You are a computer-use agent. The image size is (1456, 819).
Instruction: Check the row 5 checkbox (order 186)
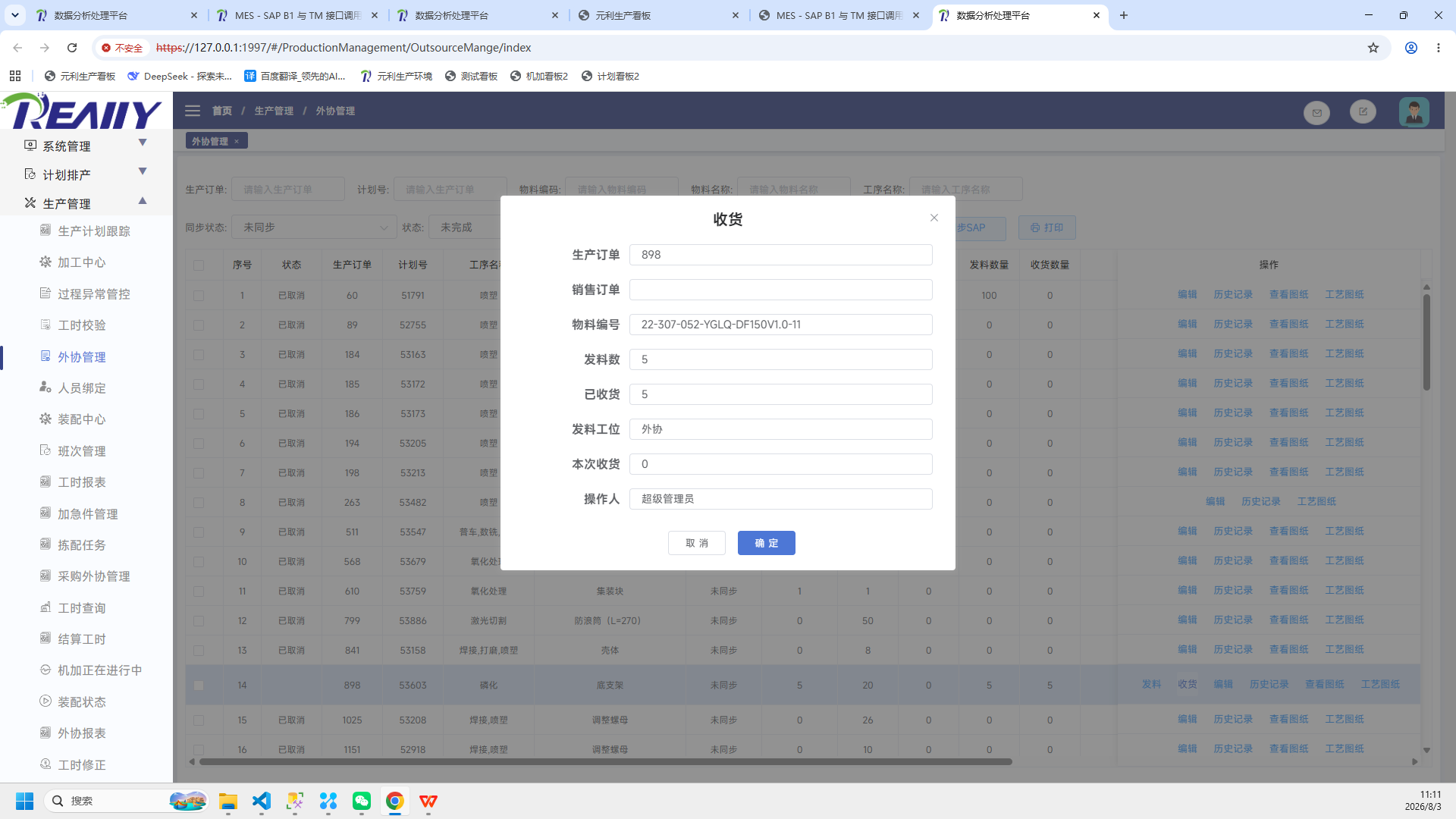click(199, 414)
